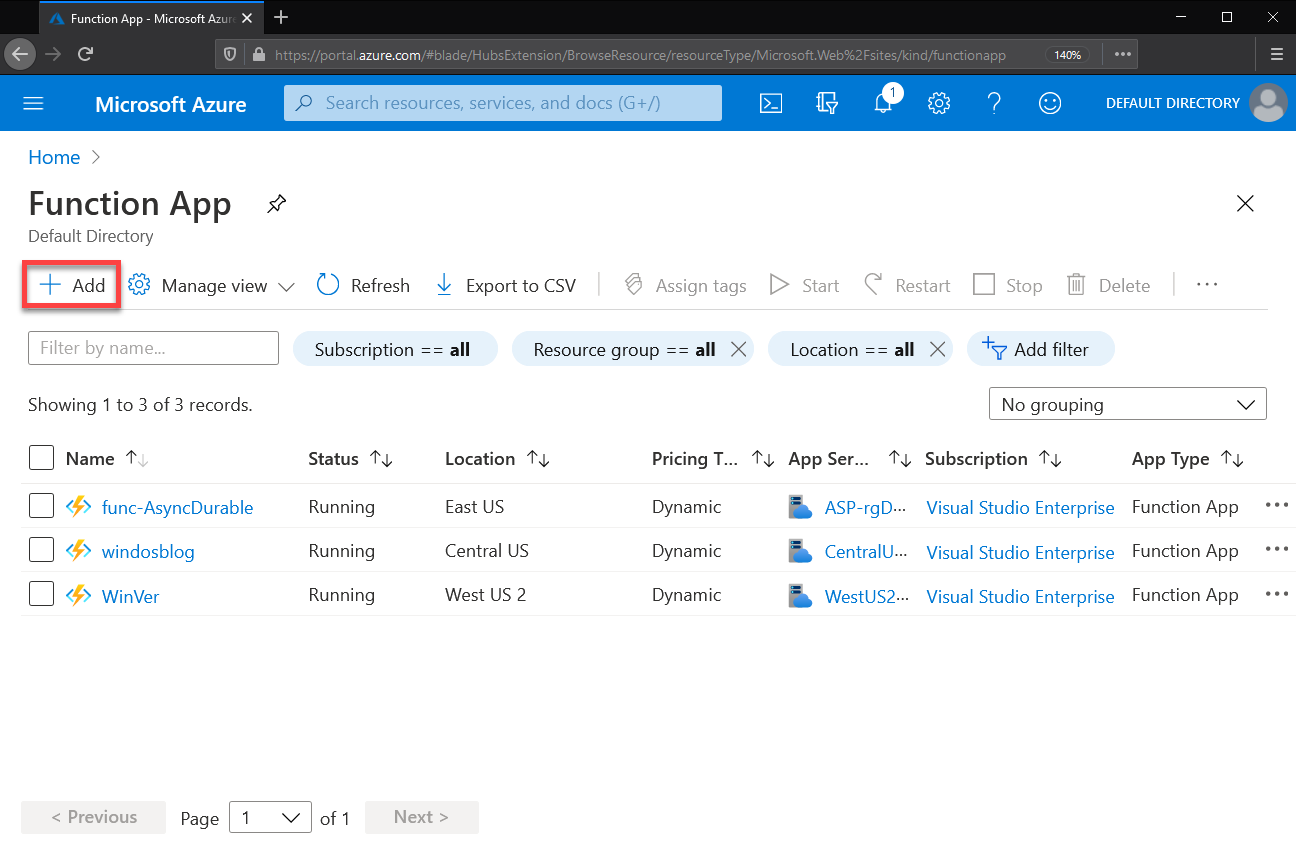The width and height of the screenshot is (1296, 861).
Task: Open the func-AsyncDurable function app
Action: [177, 507]
